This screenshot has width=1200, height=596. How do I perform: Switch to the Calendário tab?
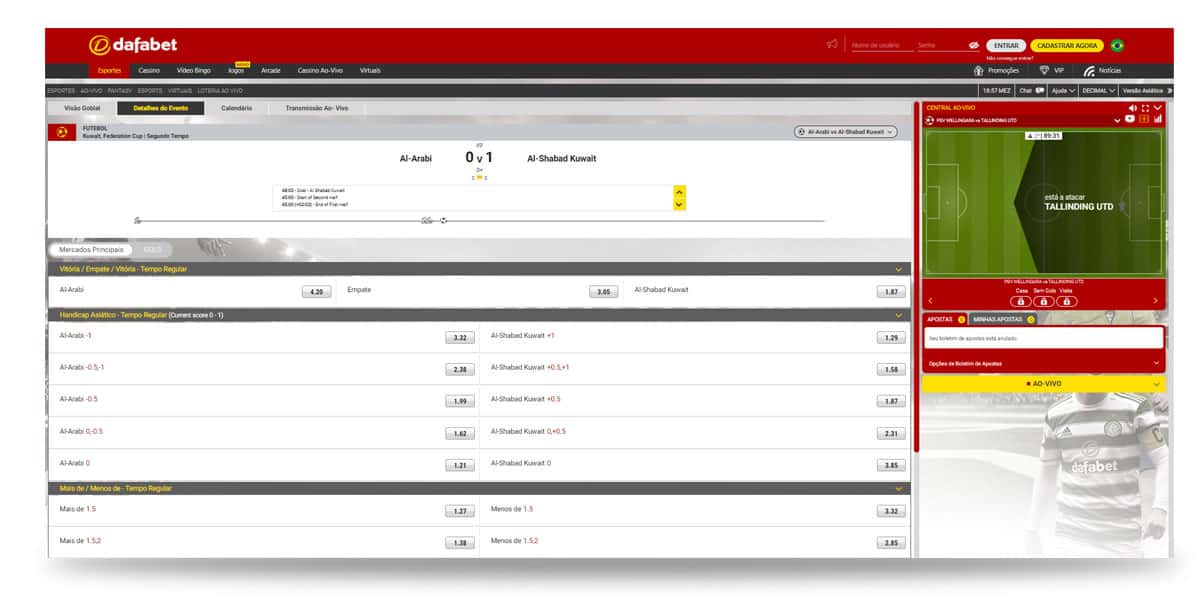point(237,108)
